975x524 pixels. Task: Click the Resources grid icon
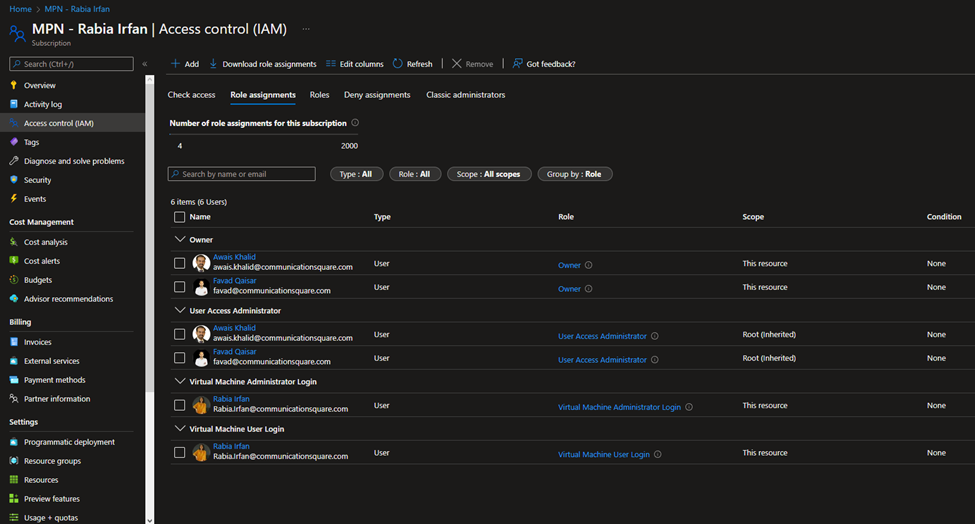click(14, 480)
